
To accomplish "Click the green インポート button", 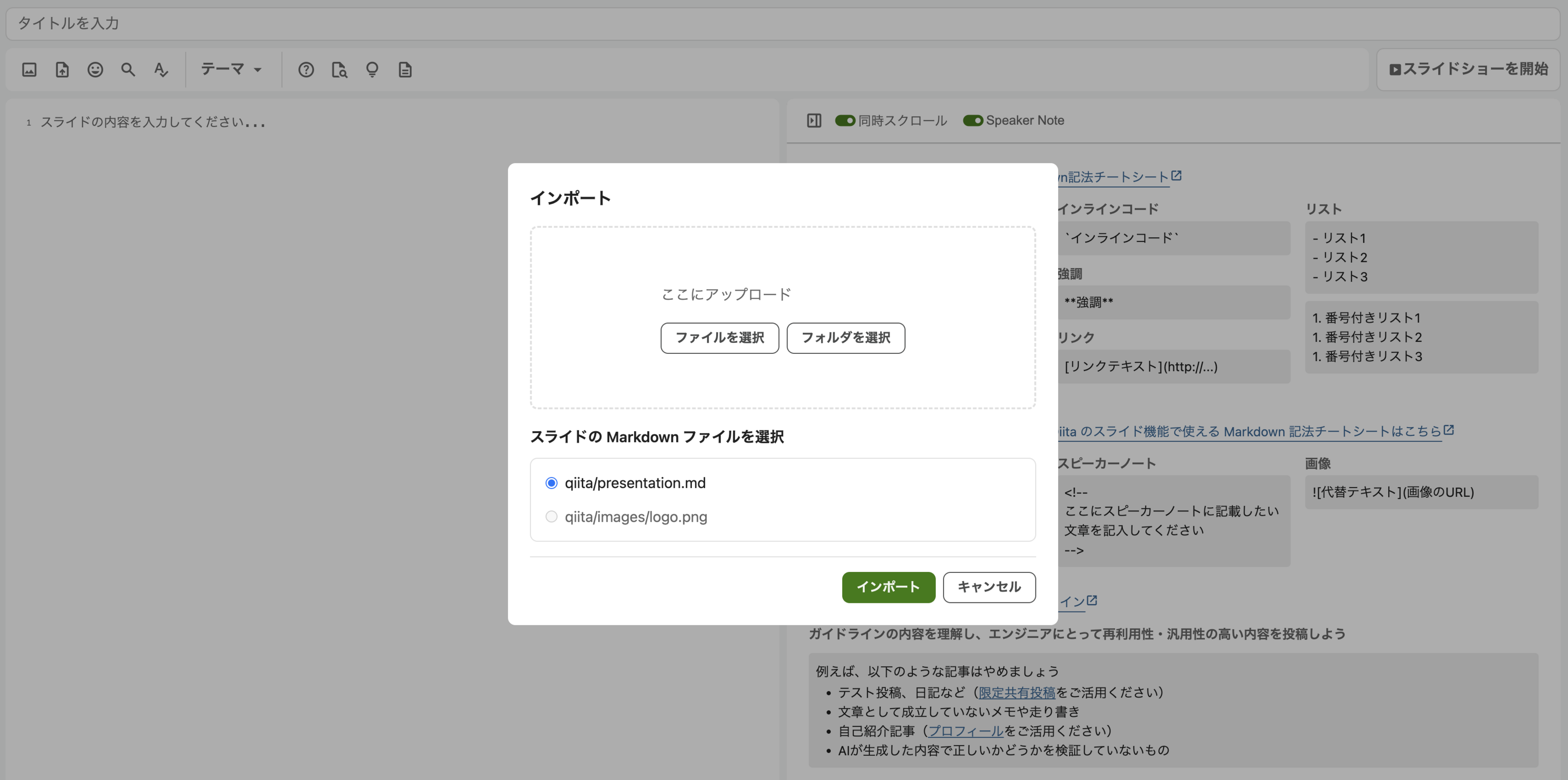I will [888, 587].
